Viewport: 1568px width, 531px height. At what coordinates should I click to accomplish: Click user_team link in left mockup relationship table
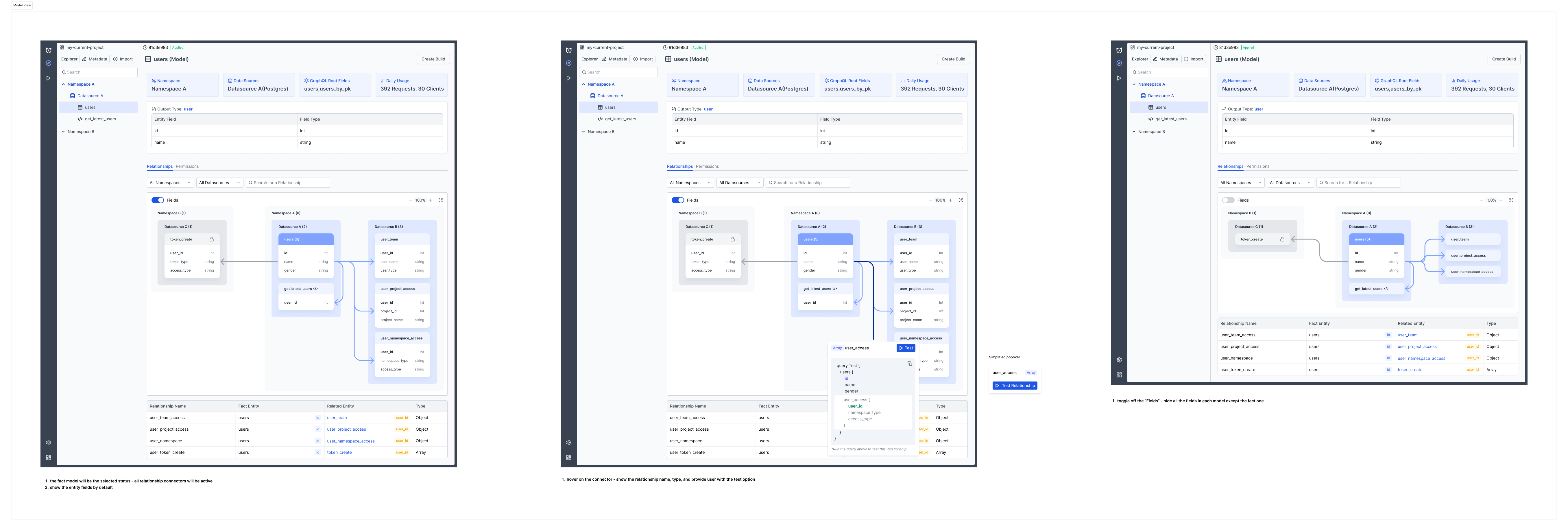click(337, 418)
